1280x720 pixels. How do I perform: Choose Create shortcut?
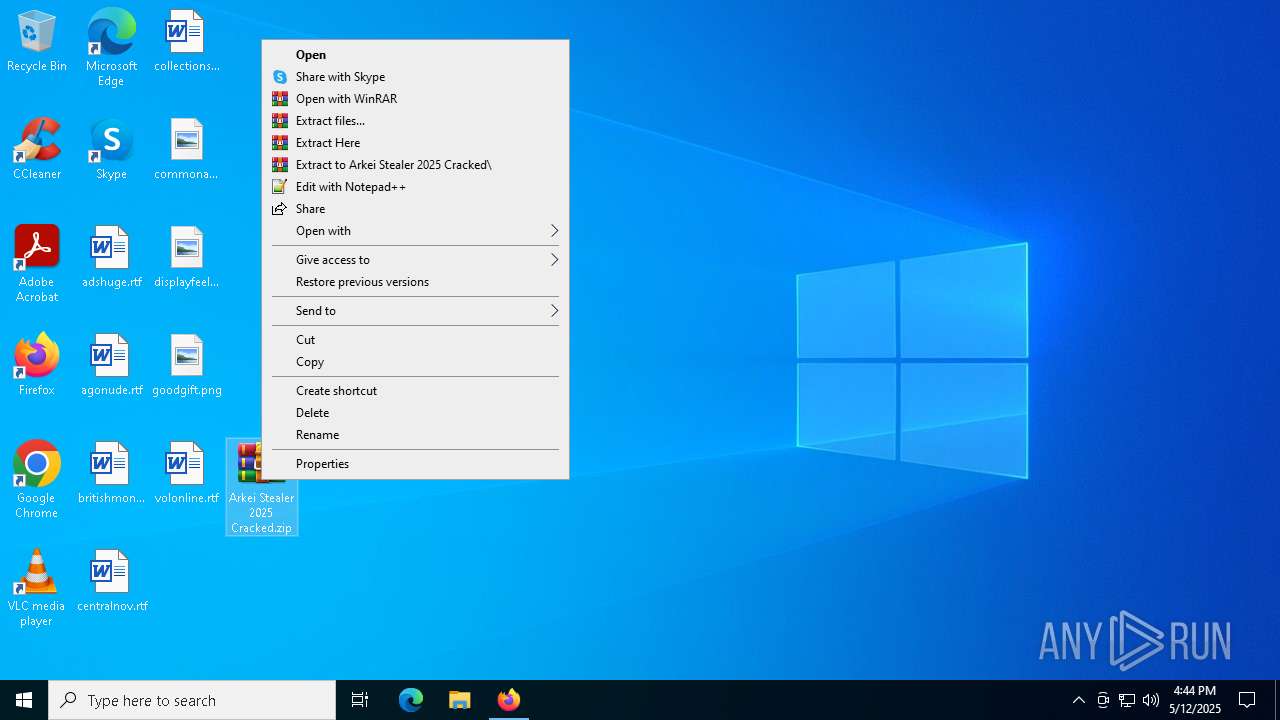[415, 391]
